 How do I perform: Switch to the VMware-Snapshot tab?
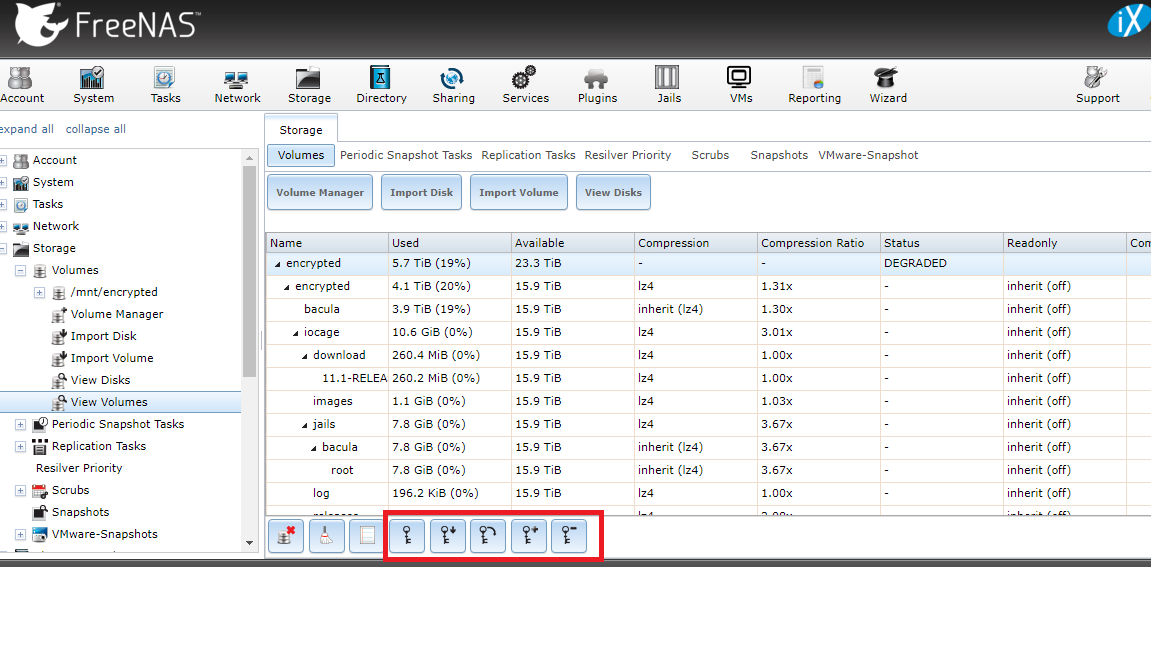pyautogui.click(x=868, y=155)
